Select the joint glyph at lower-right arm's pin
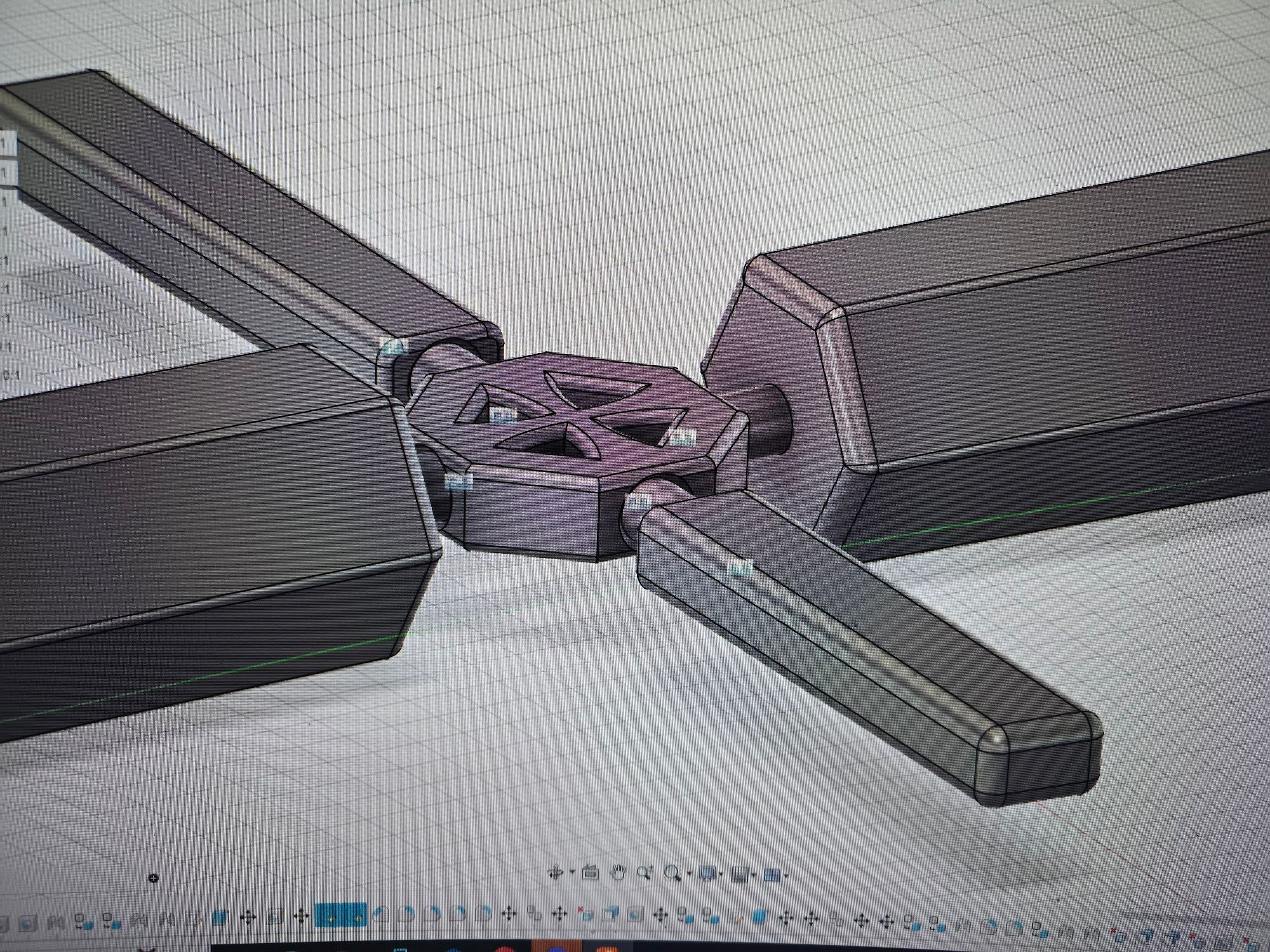1270x952 pixels. (638, 502)
